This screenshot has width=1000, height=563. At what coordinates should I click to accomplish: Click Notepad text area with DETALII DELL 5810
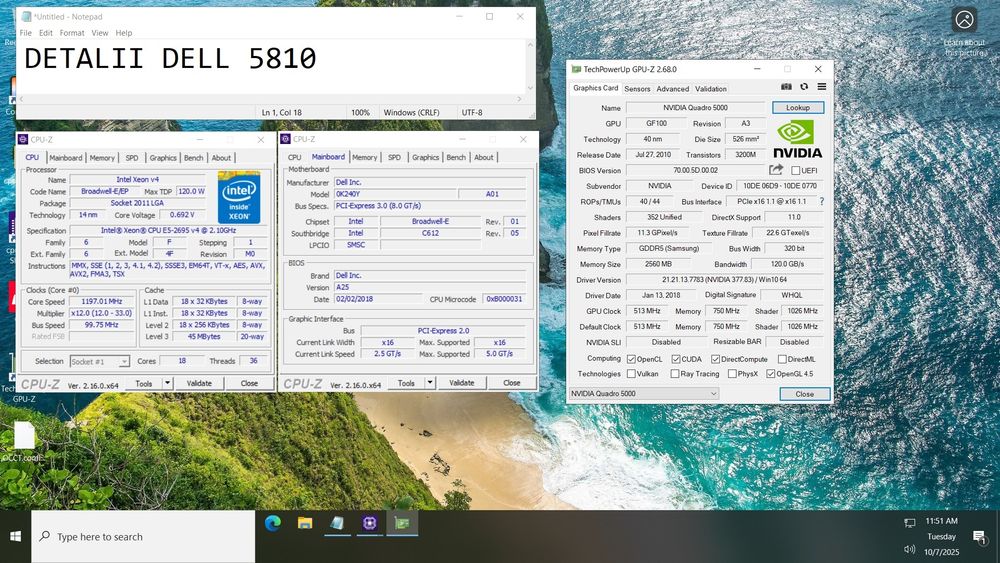[x=271, y=67]
